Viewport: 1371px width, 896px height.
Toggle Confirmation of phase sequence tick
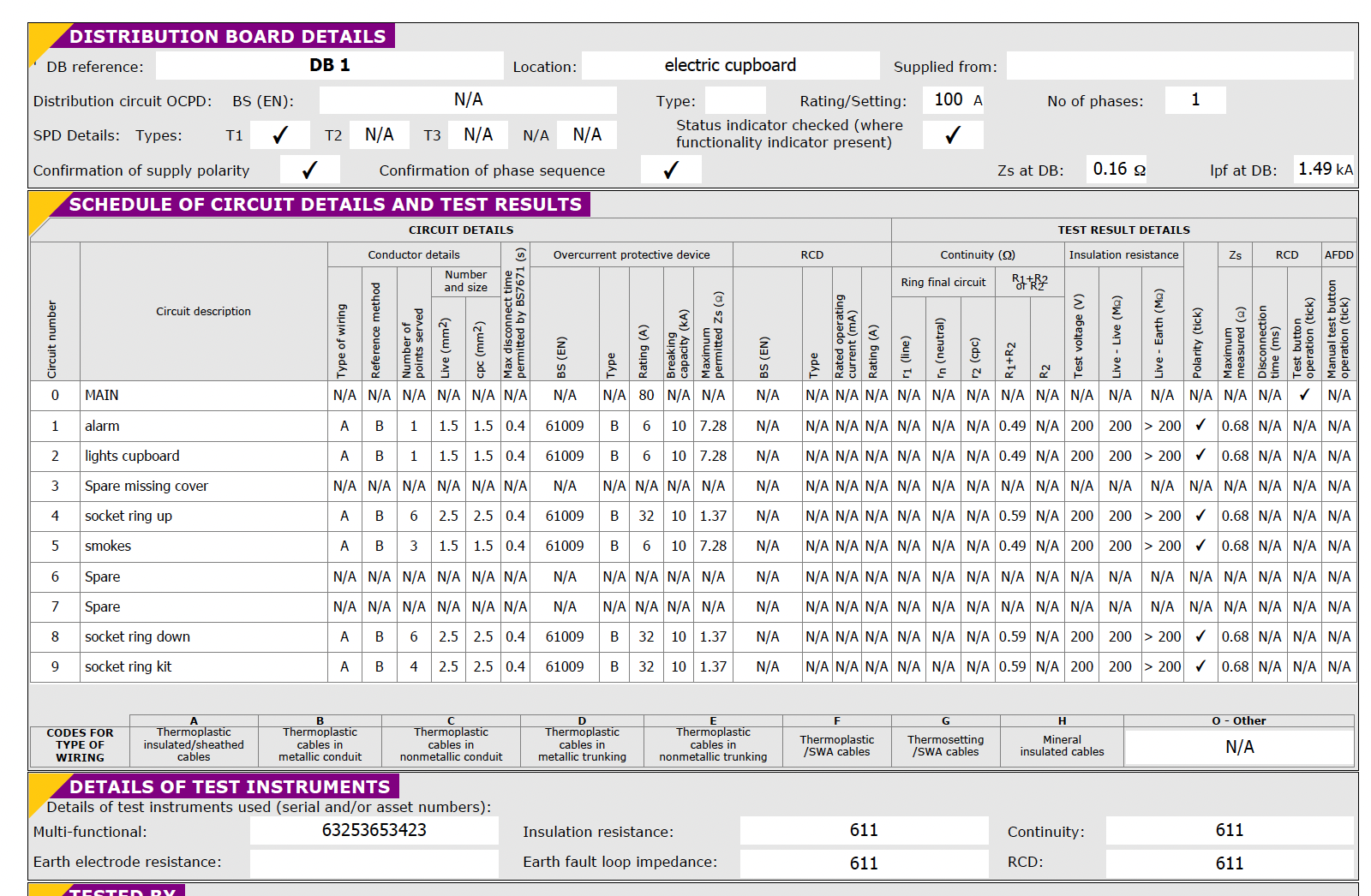pos(671,170)
